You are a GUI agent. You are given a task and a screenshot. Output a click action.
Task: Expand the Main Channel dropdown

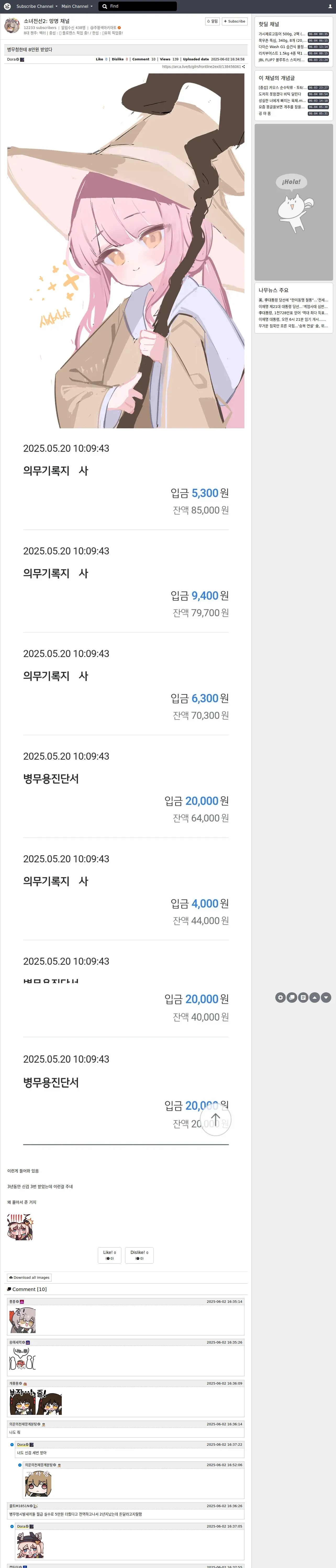tap(77, 6)
